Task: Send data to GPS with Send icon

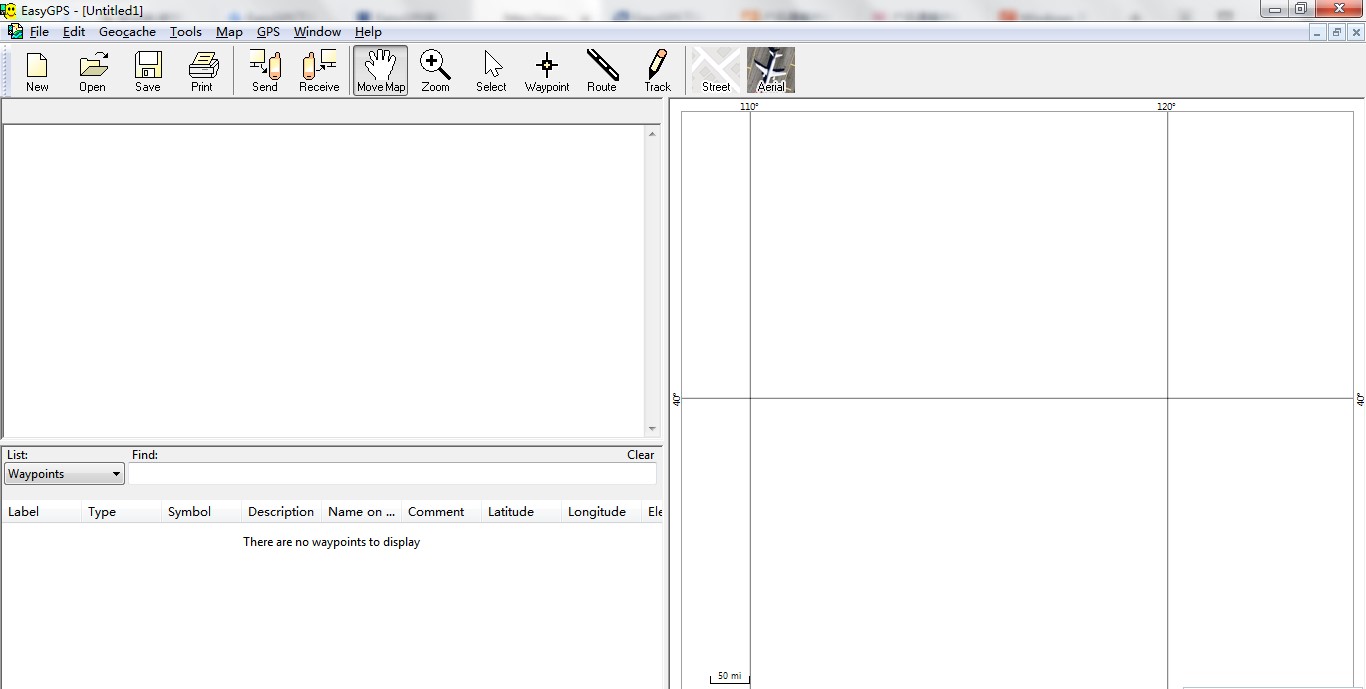Action: pos(265,70)
